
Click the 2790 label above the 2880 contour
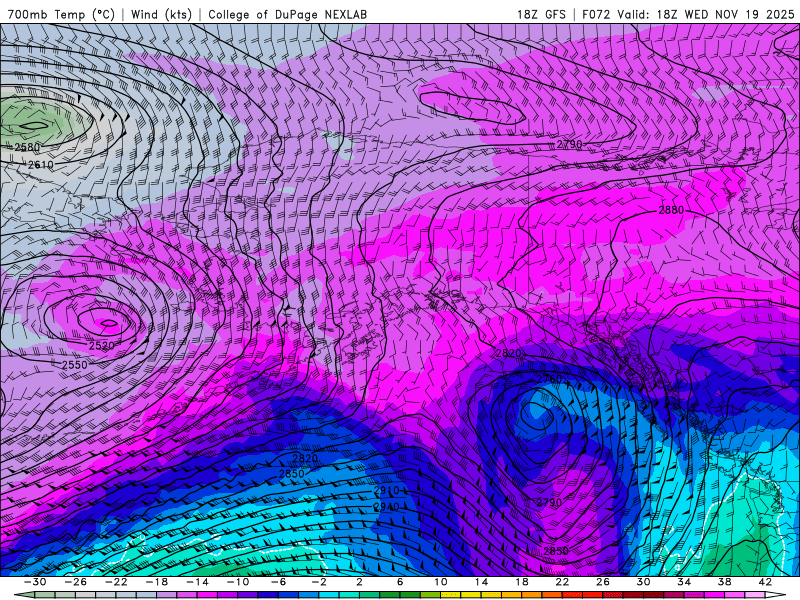(569, 144)
